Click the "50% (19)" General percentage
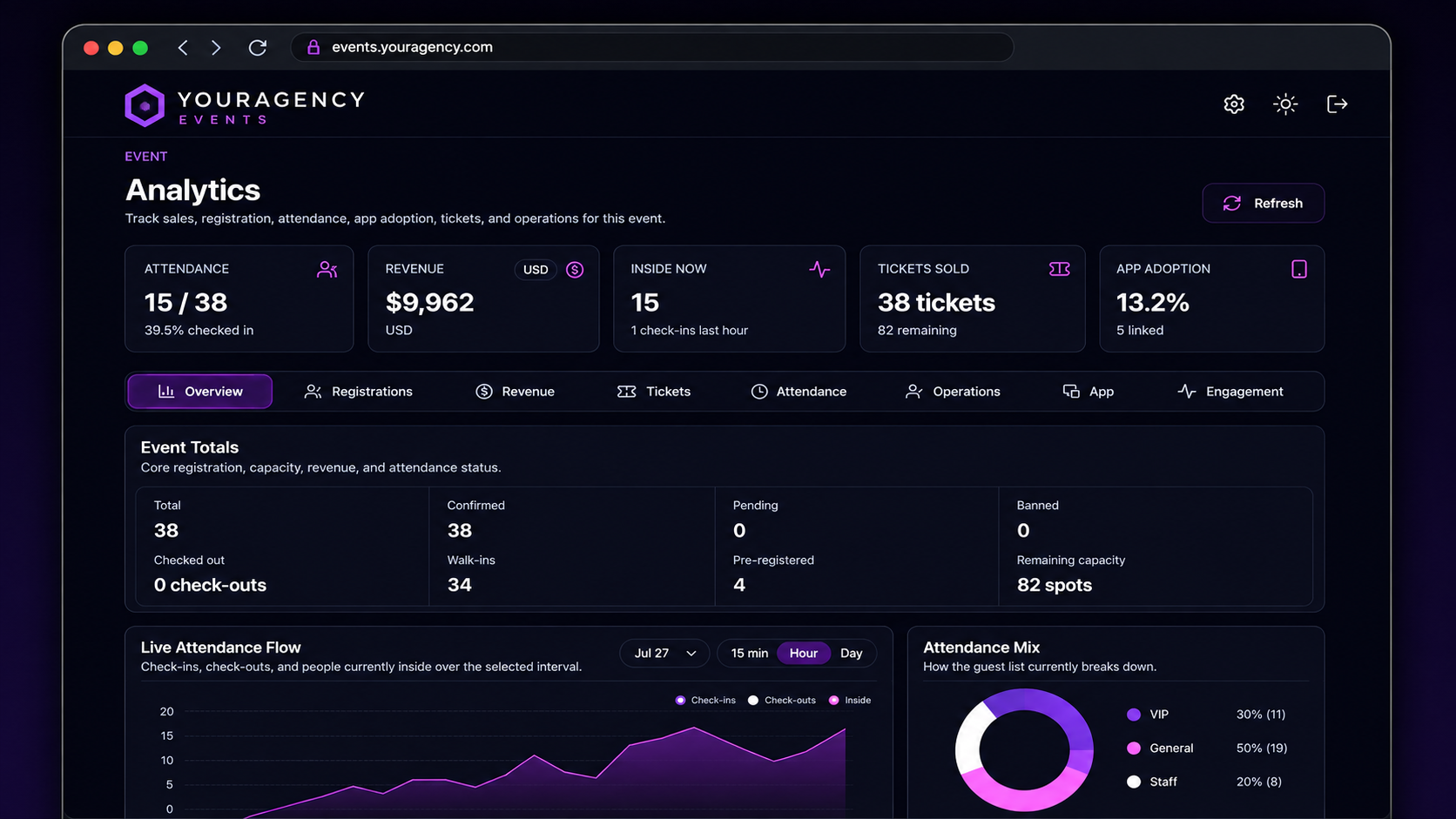 [x=1262, y=749]
